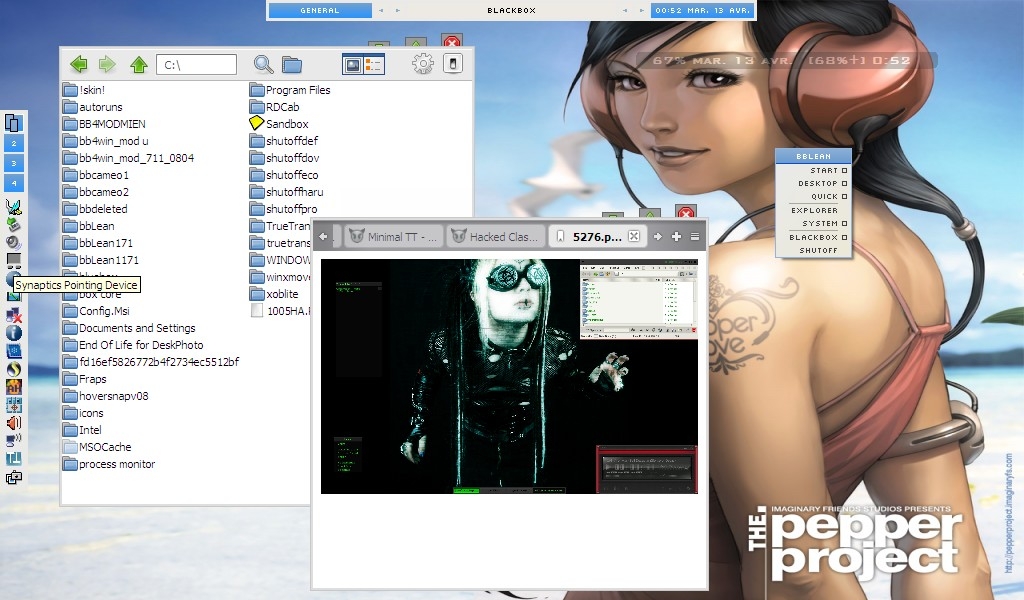This screenshot has width=1024, height=600.
Task: Click the forward arrow in the browser tab bar
Action: [658, 236]
